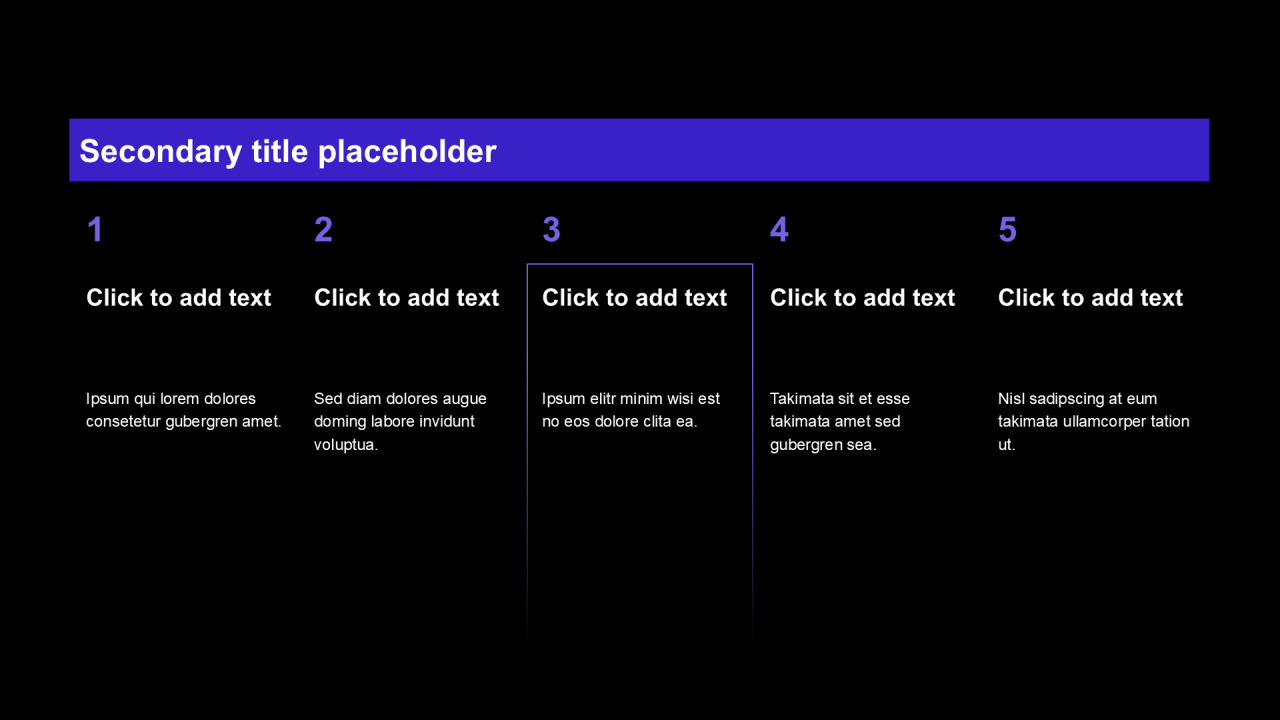Click the word "ut." in the fifth column
Viewport: 1280px width, 720px height.
point(1006,445)
